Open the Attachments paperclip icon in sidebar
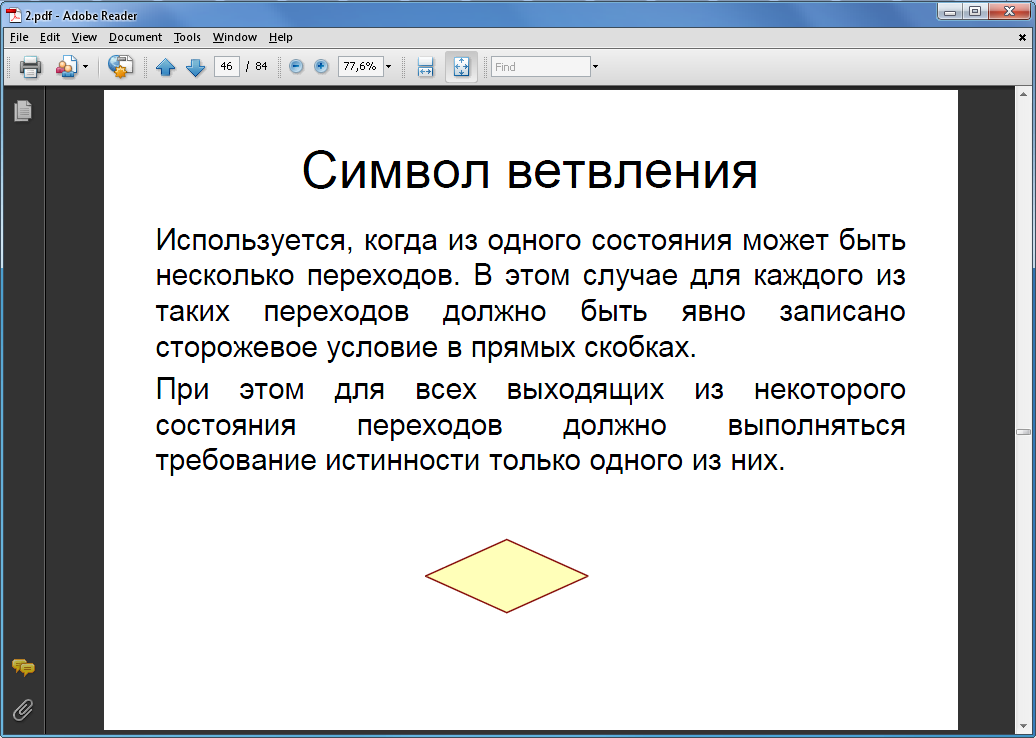Image resolution: width=1036 pixels, height=738 pixels. click(x=23, y=710)
